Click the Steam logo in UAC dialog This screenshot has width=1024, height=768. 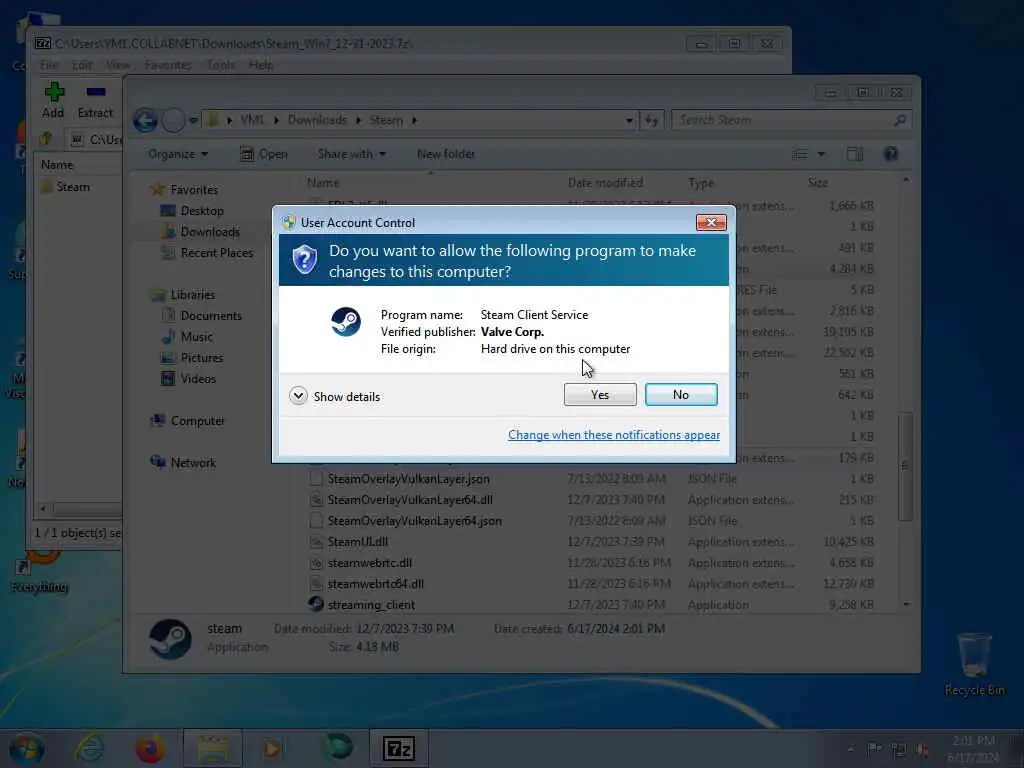coord(345,322)
